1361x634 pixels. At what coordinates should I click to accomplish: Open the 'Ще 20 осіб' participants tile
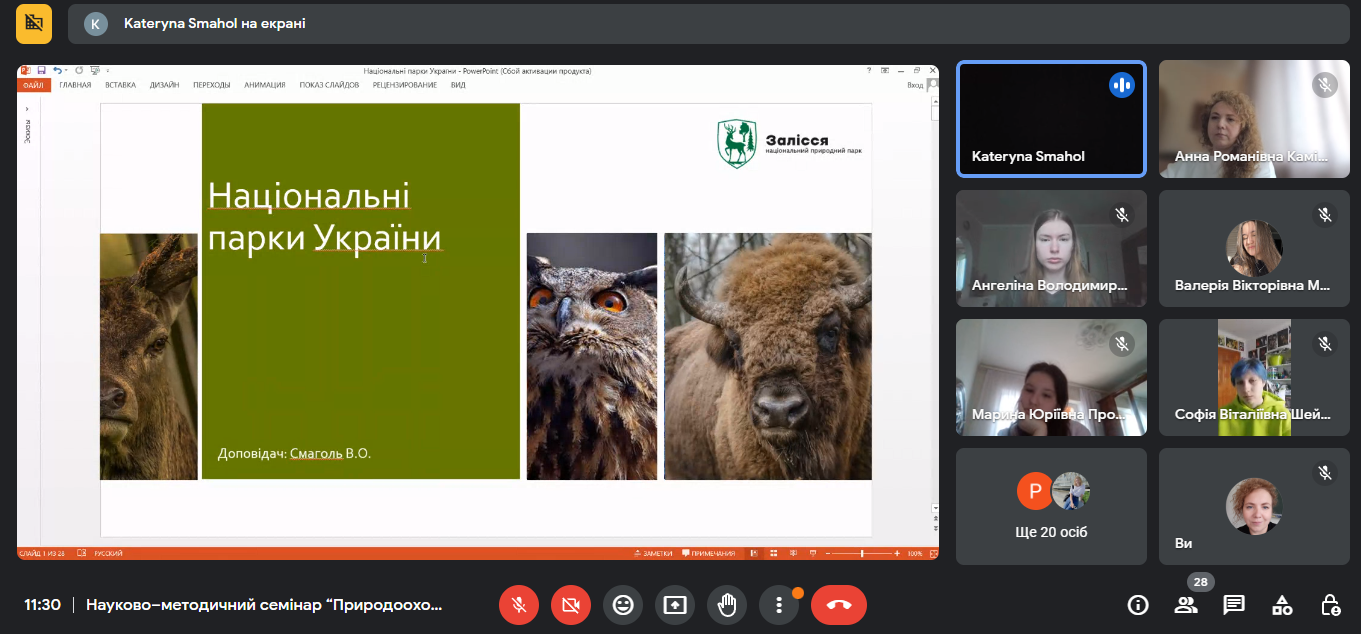(x=1051, y=506)
